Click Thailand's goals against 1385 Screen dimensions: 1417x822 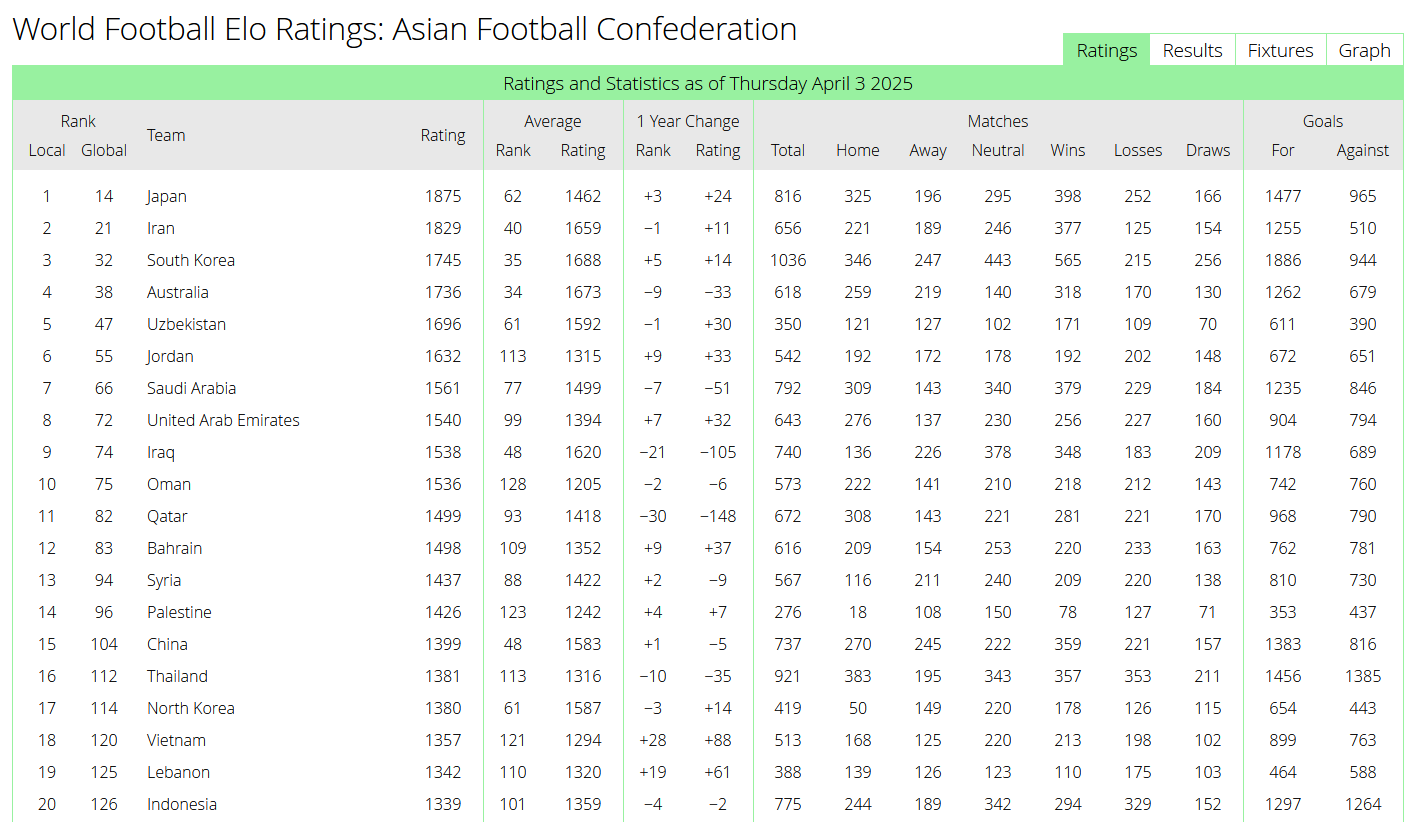pyautogui.click(x=1363, y=676)
